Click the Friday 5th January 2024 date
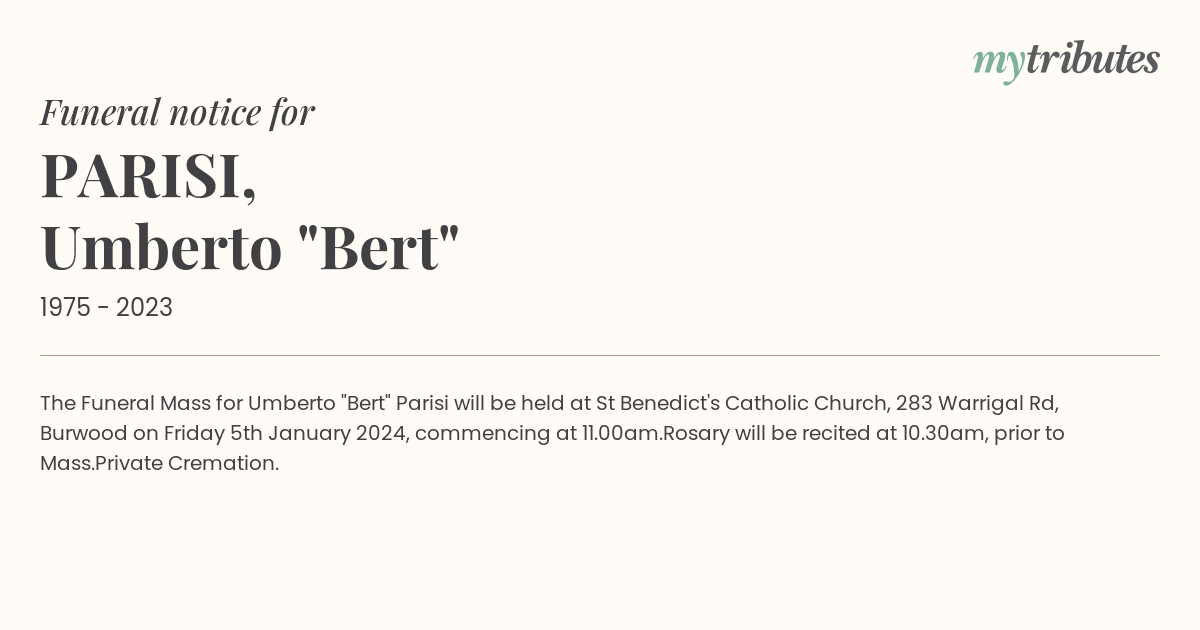Screen dimensions: 1200x630 click(x=286, y=433)
